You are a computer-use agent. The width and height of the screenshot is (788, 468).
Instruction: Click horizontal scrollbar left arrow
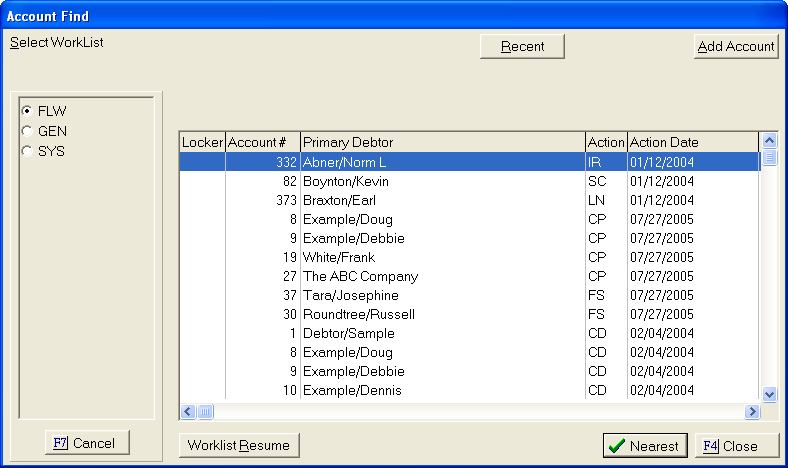(x=187, y=411)
